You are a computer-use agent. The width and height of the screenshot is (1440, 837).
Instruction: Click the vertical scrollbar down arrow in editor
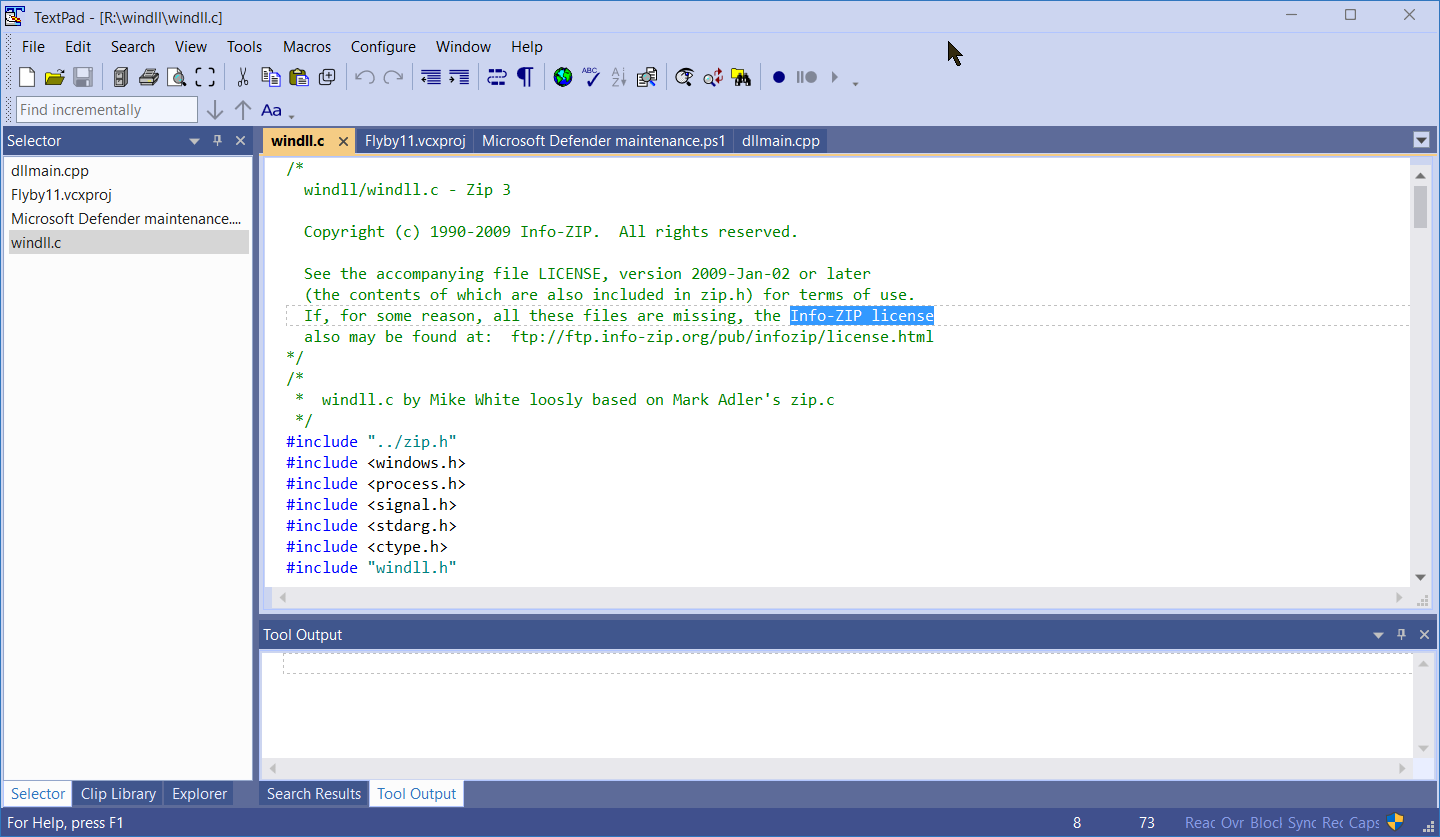[1420, 577]
